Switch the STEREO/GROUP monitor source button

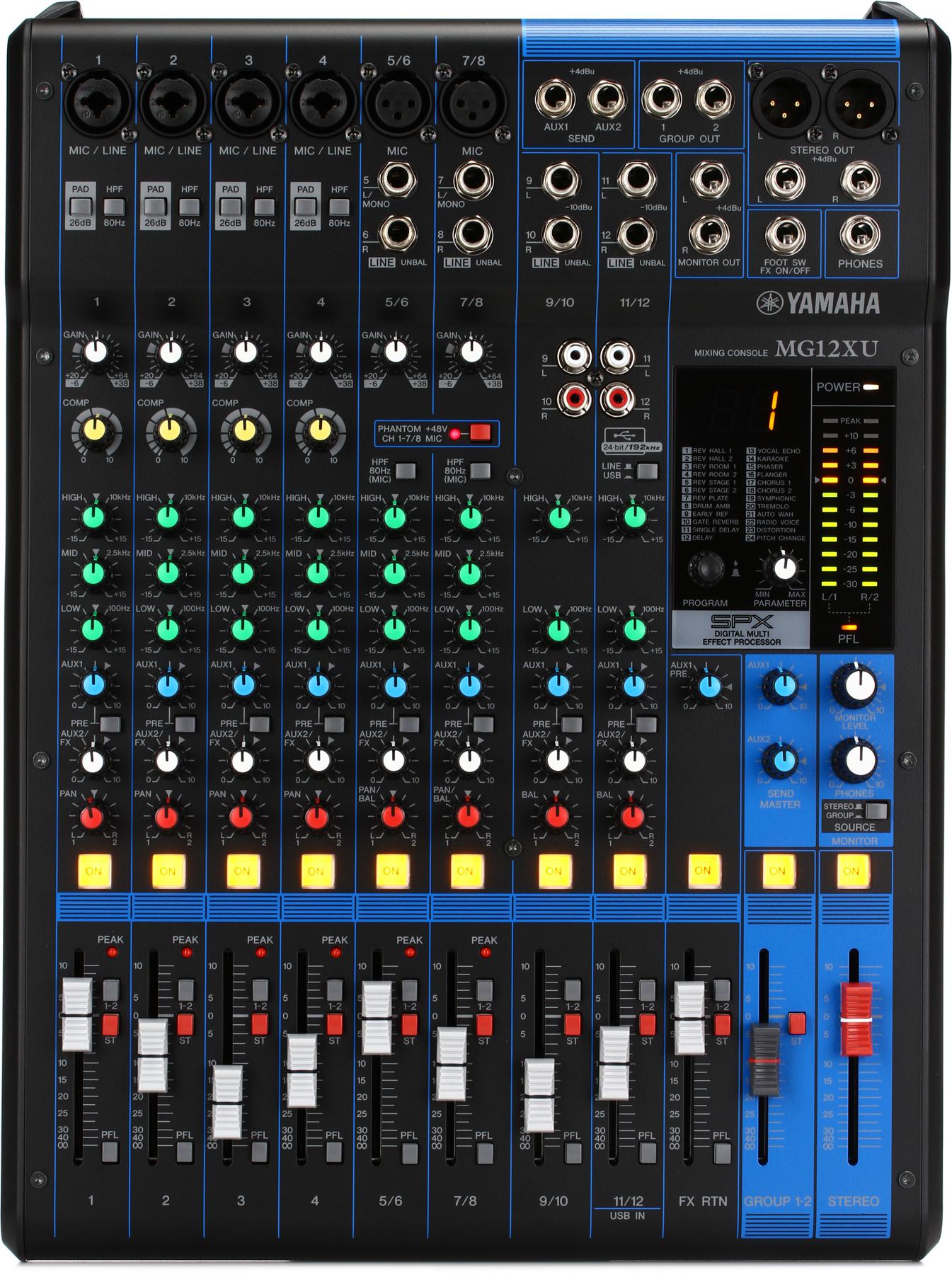pos(876,811)
